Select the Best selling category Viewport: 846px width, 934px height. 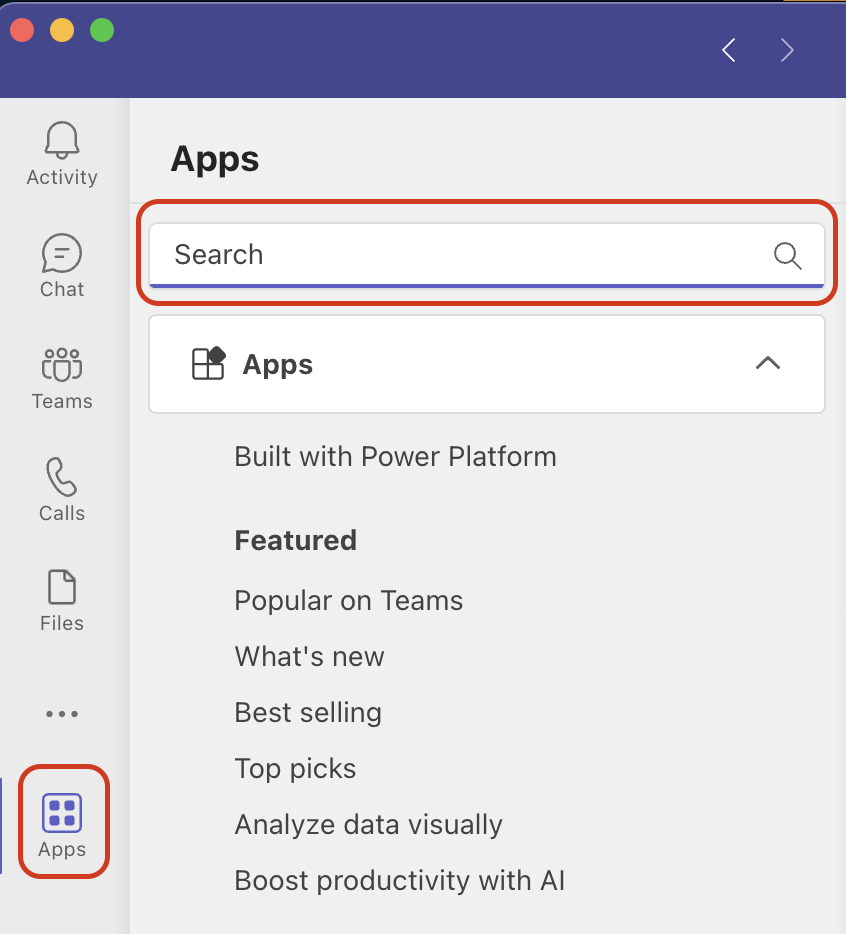click(x=308, y=712)
